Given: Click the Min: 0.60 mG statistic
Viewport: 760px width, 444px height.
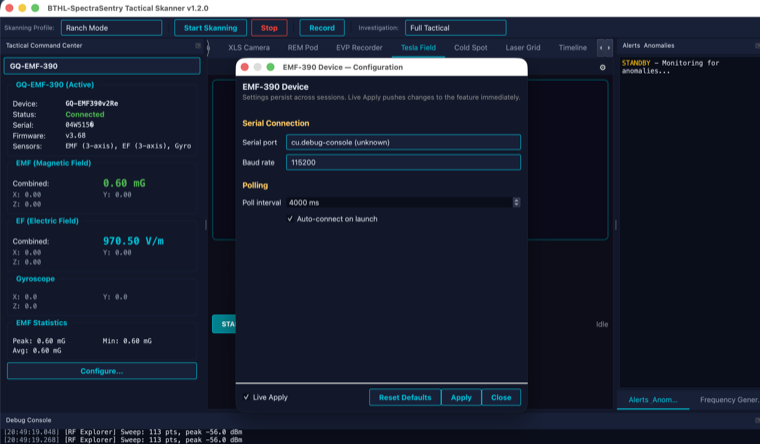Looking at the screenshot, I should point(127,341).
